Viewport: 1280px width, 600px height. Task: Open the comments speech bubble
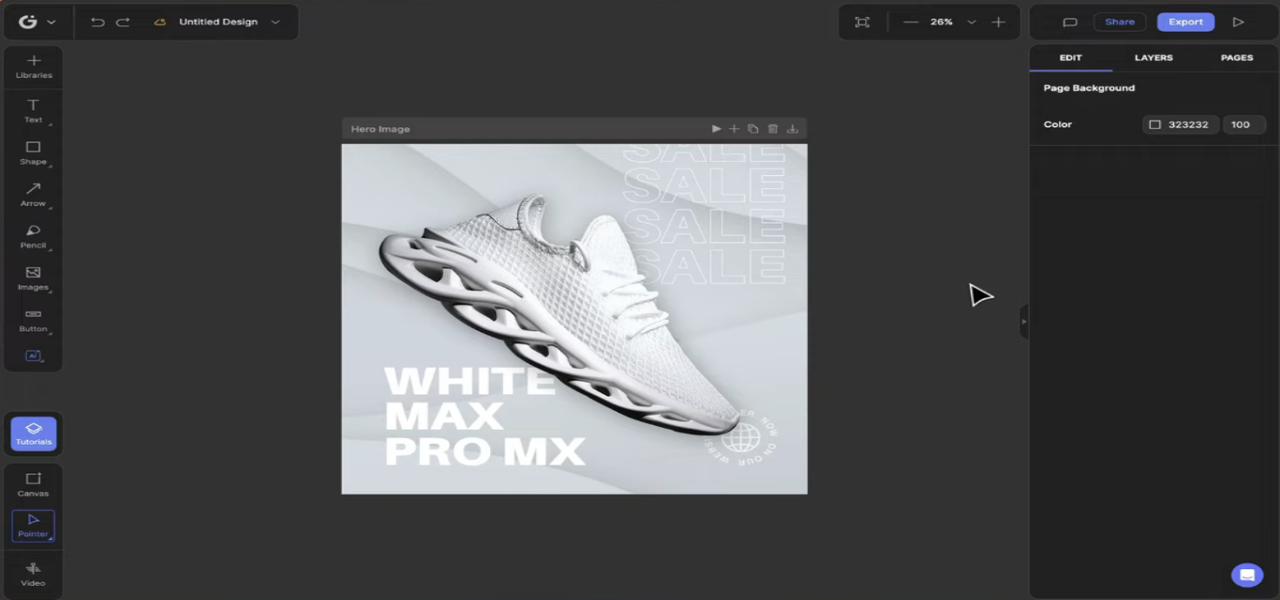pyautogui.click(x=1070, y=22)
